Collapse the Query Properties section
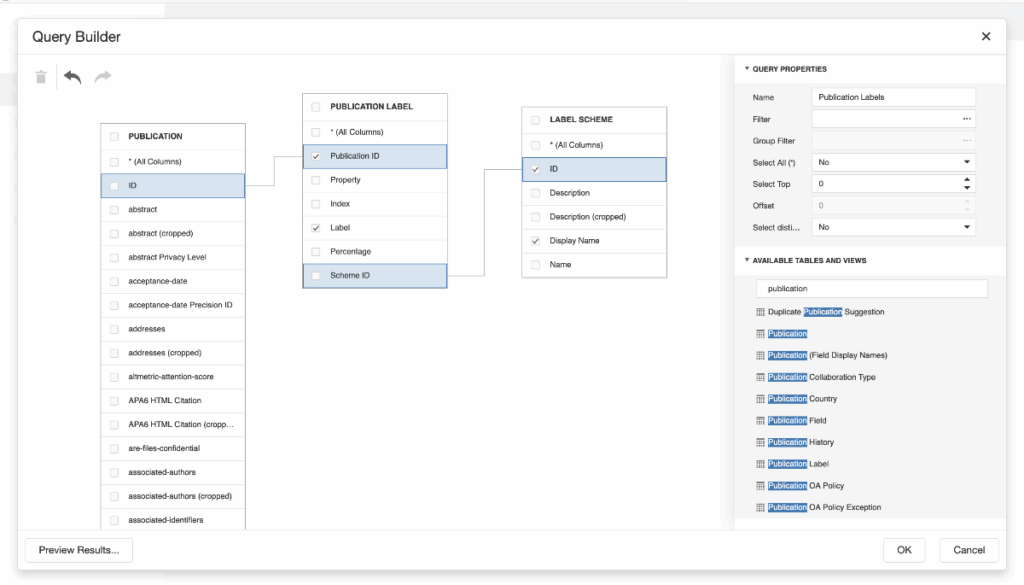Screen dimensions: 1024x585 coord(746,69)
